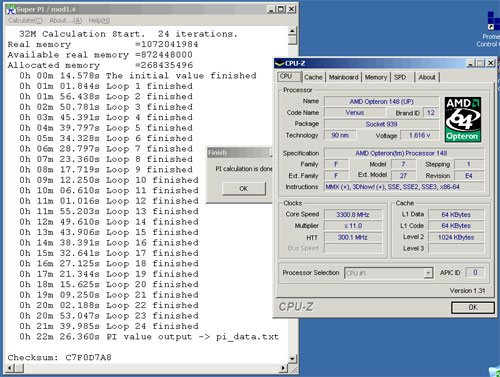Click the Voltage value 1.616 v
Image resolution: width=500 pixels, height=377 pixels.
420,135
